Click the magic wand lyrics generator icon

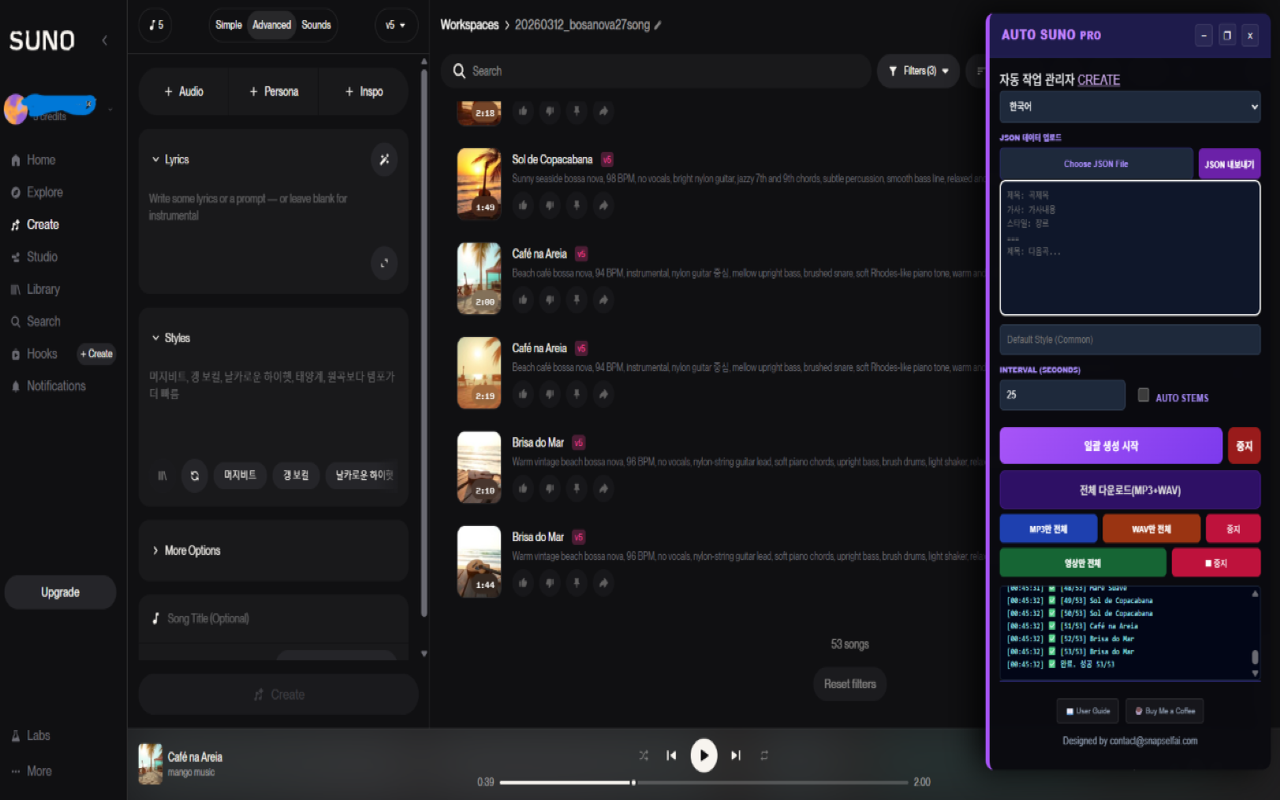(x=384, y=159)
